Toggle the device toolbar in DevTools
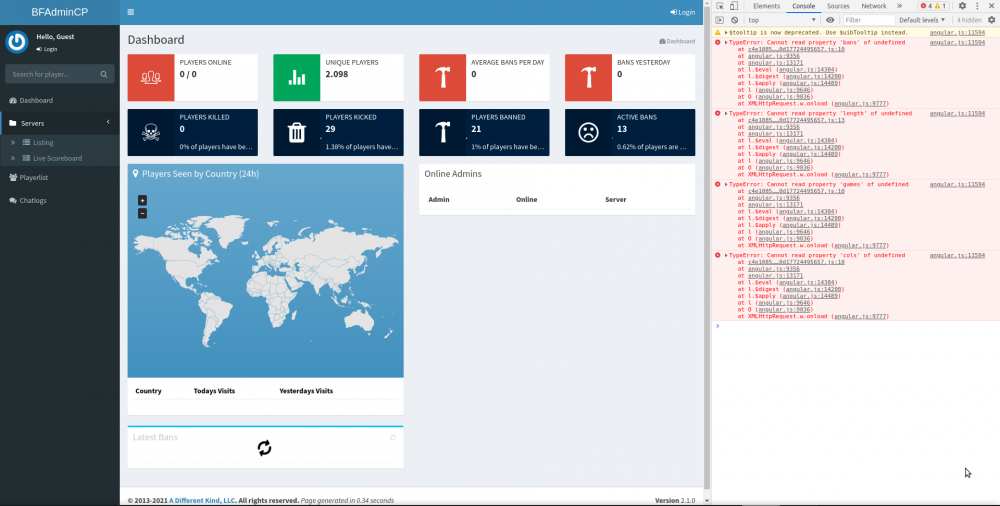1000x506 pixels. coord(735,6)
